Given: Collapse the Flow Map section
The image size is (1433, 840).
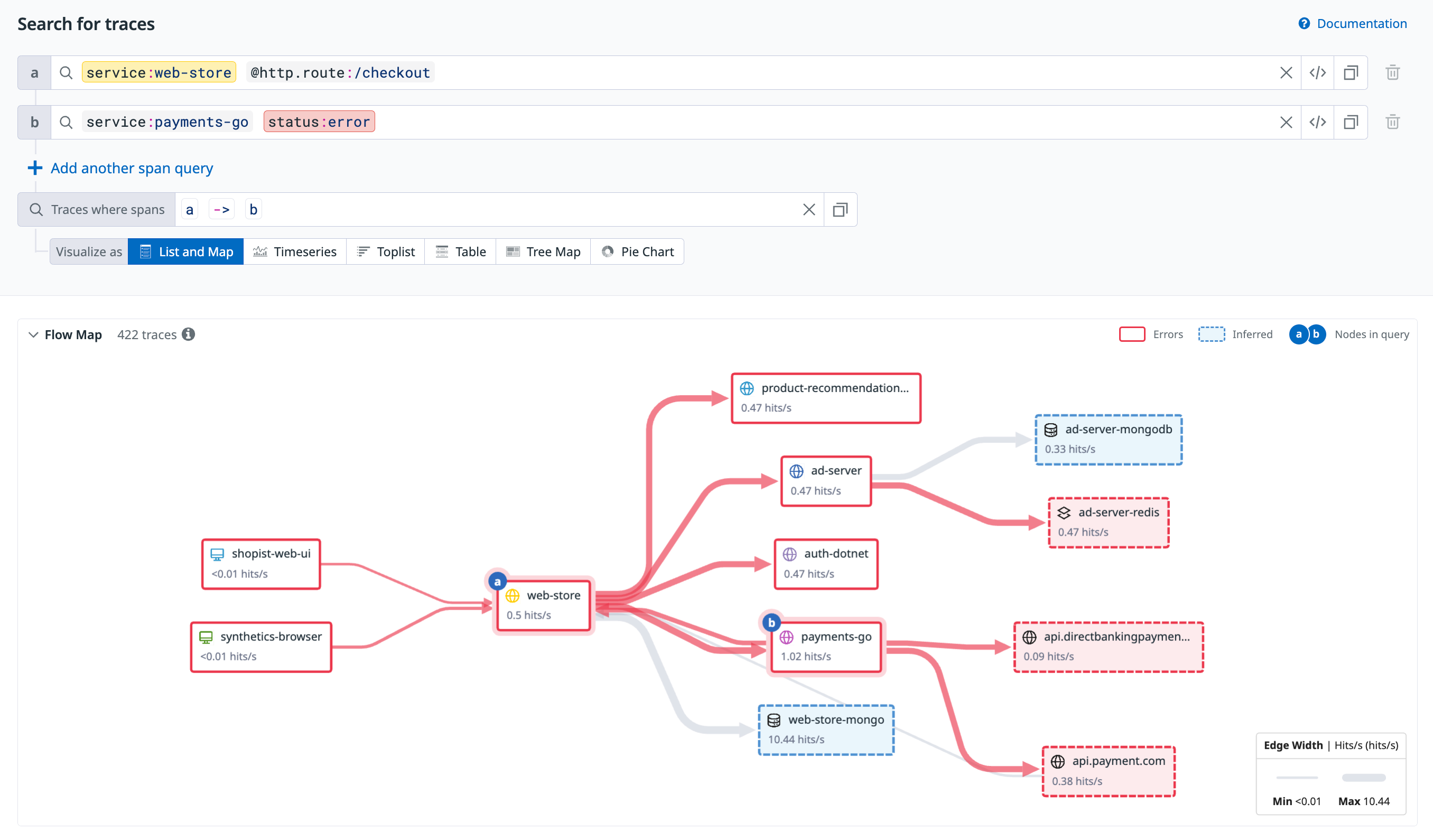Looking at the screenshot, I should pos(33,334).
